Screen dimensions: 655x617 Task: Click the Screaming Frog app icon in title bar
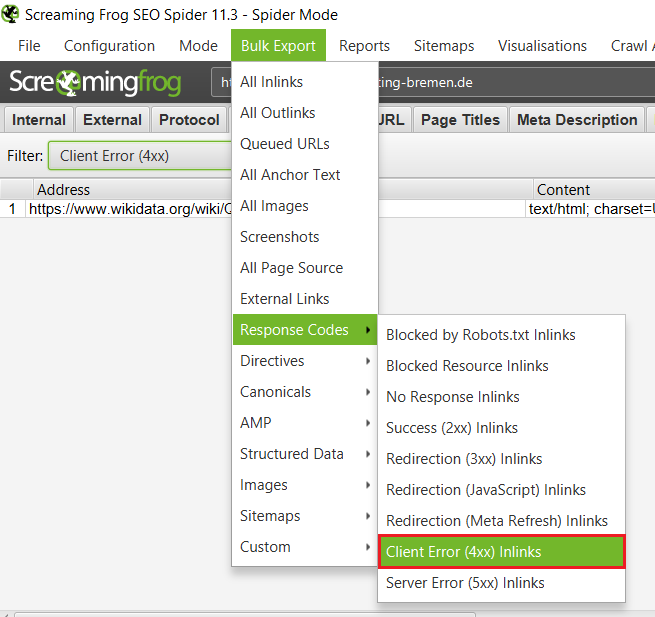[x=10, y=14]
